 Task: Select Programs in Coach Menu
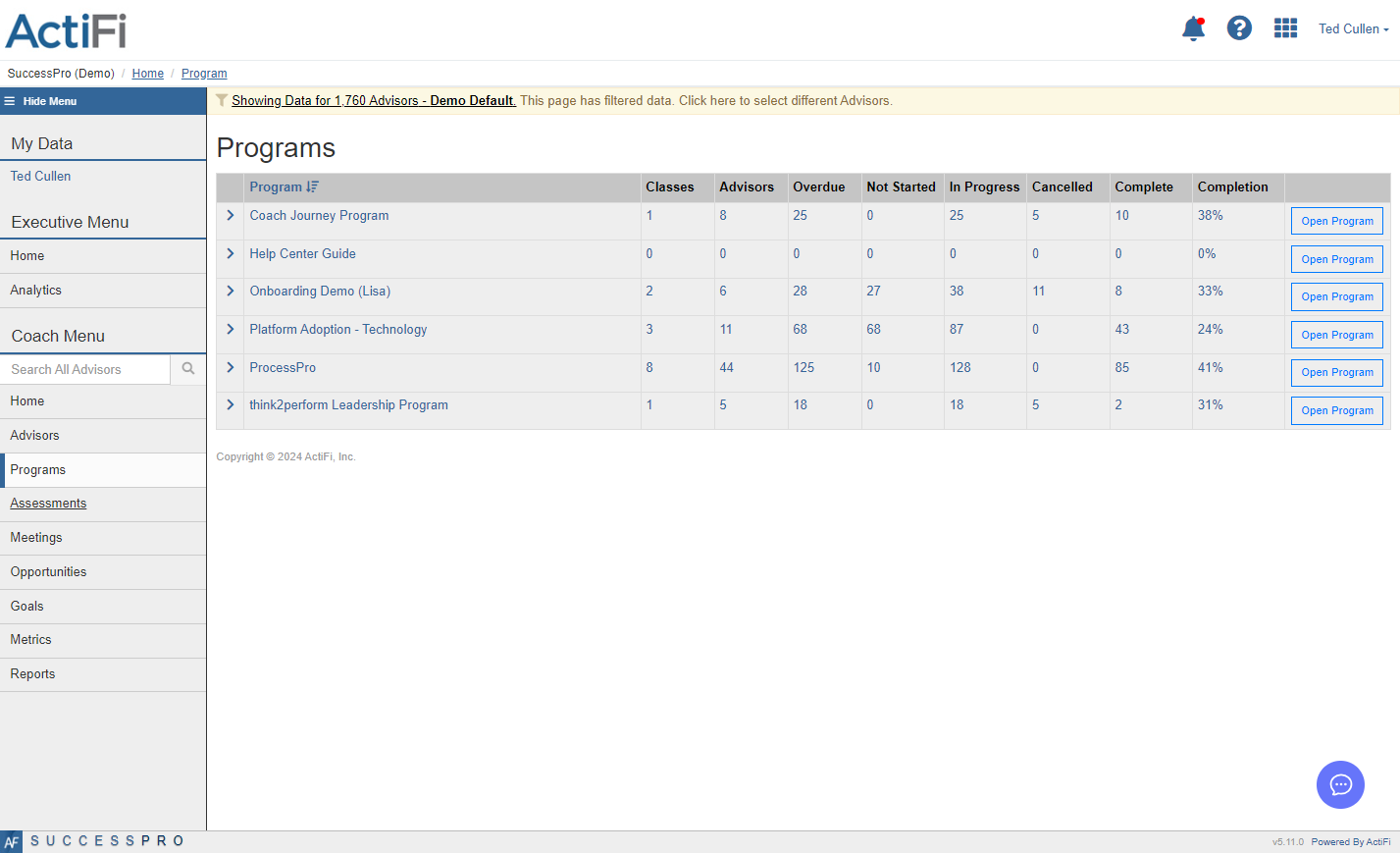click(x=103, y=470)
